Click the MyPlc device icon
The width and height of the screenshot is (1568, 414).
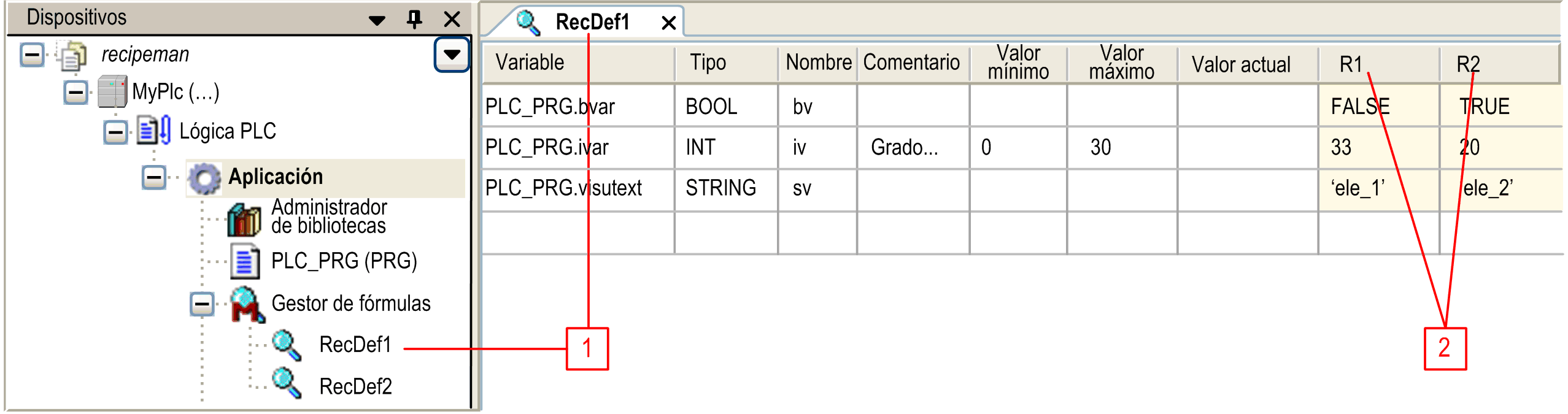(112, 92)
